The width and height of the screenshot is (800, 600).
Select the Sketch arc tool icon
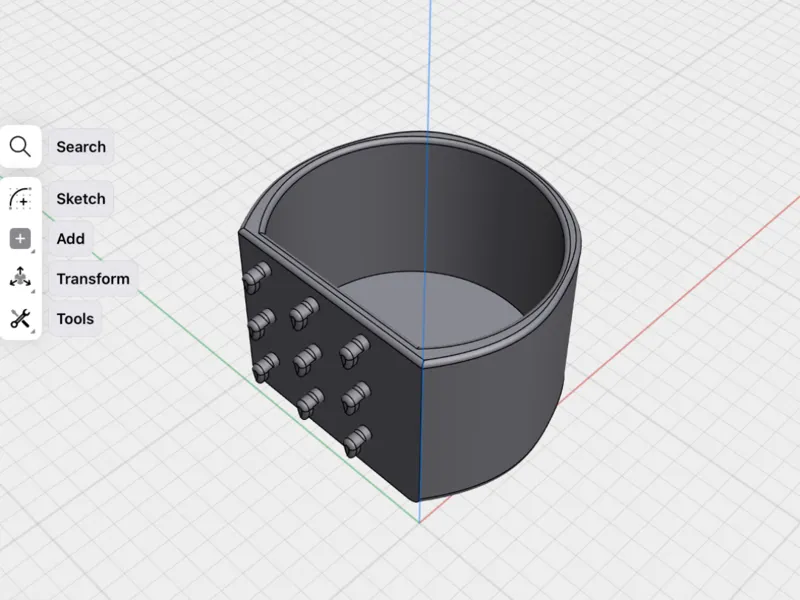[20, 198]
